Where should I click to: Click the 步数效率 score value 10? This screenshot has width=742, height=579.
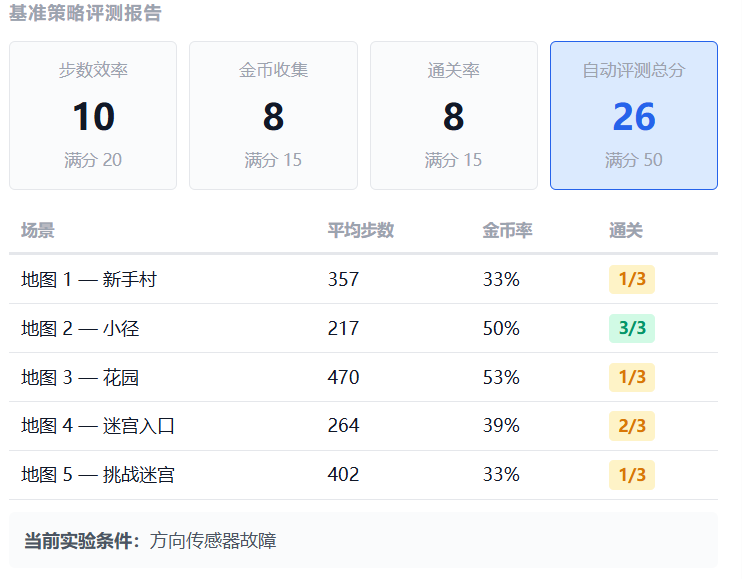[x=93, y=117]
